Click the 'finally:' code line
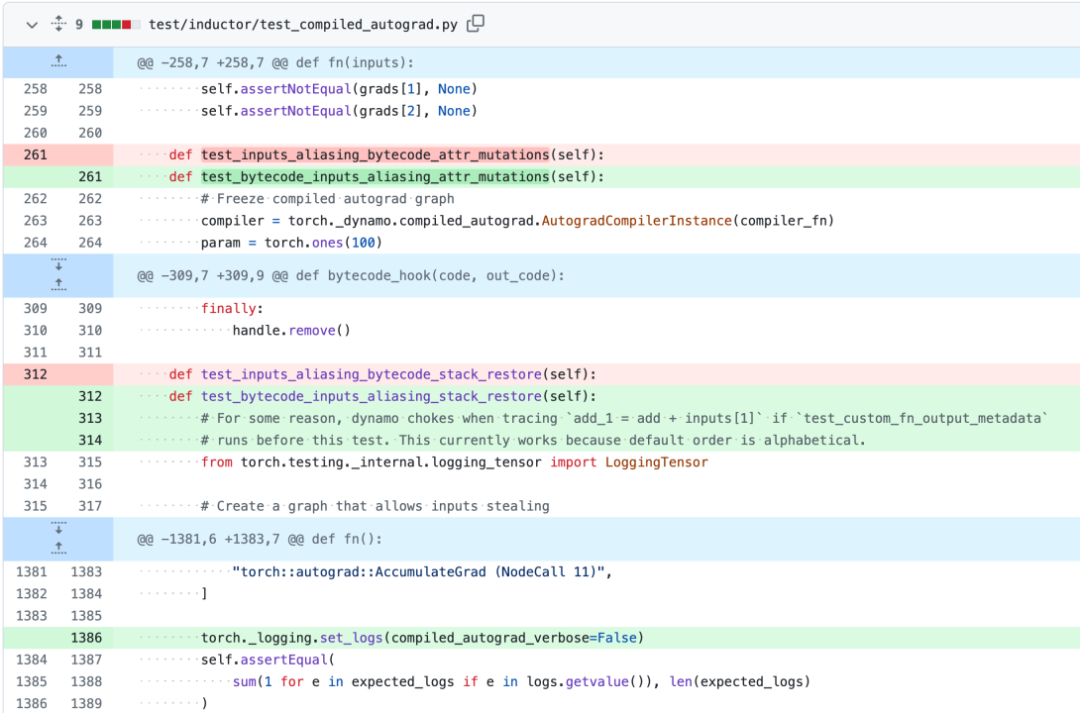The image size is (1080, 713). click(x=232, y=309)
